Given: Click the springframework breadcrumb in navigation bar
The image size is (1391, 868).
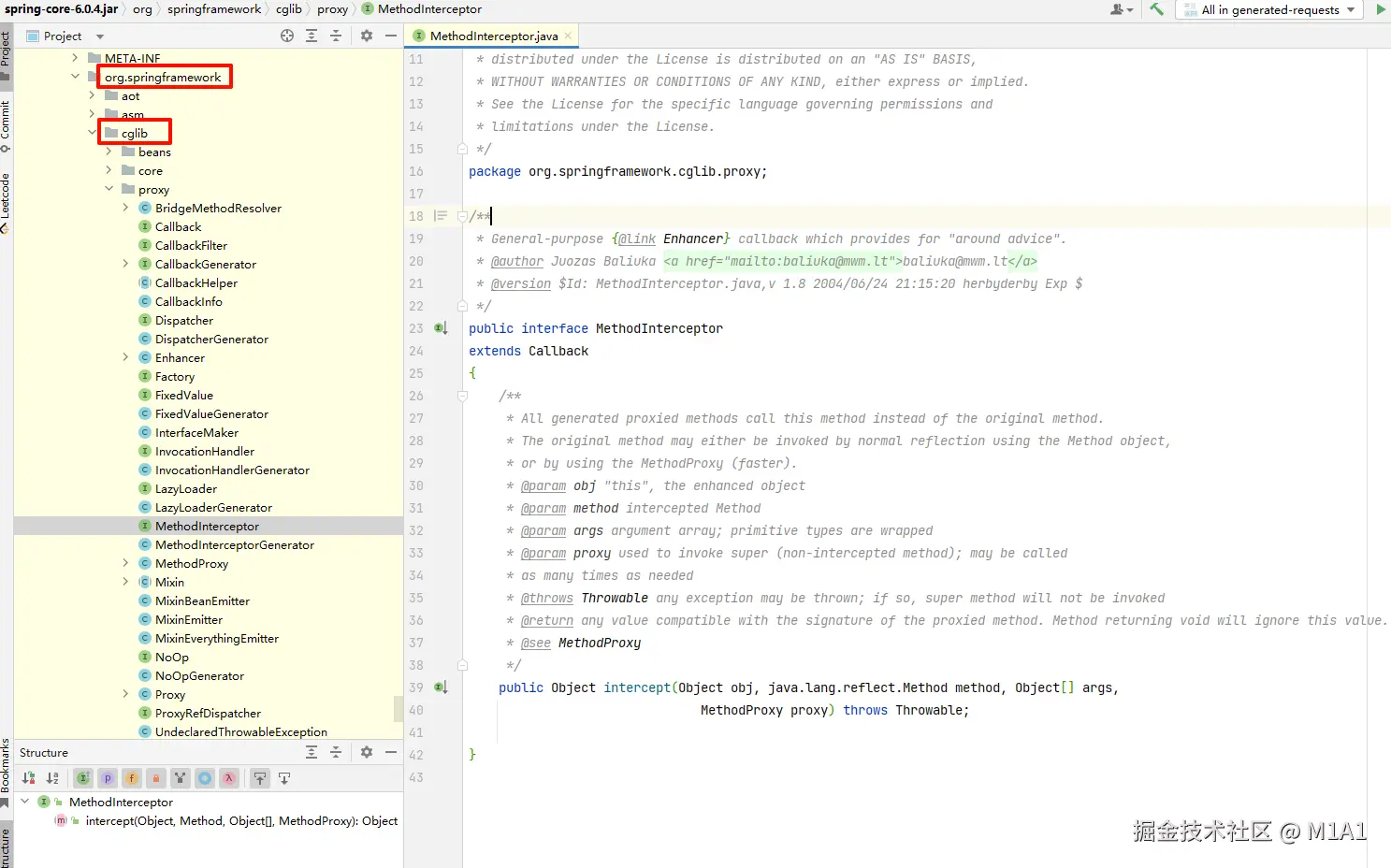Looking at the screenshot, I should point(214,9).
